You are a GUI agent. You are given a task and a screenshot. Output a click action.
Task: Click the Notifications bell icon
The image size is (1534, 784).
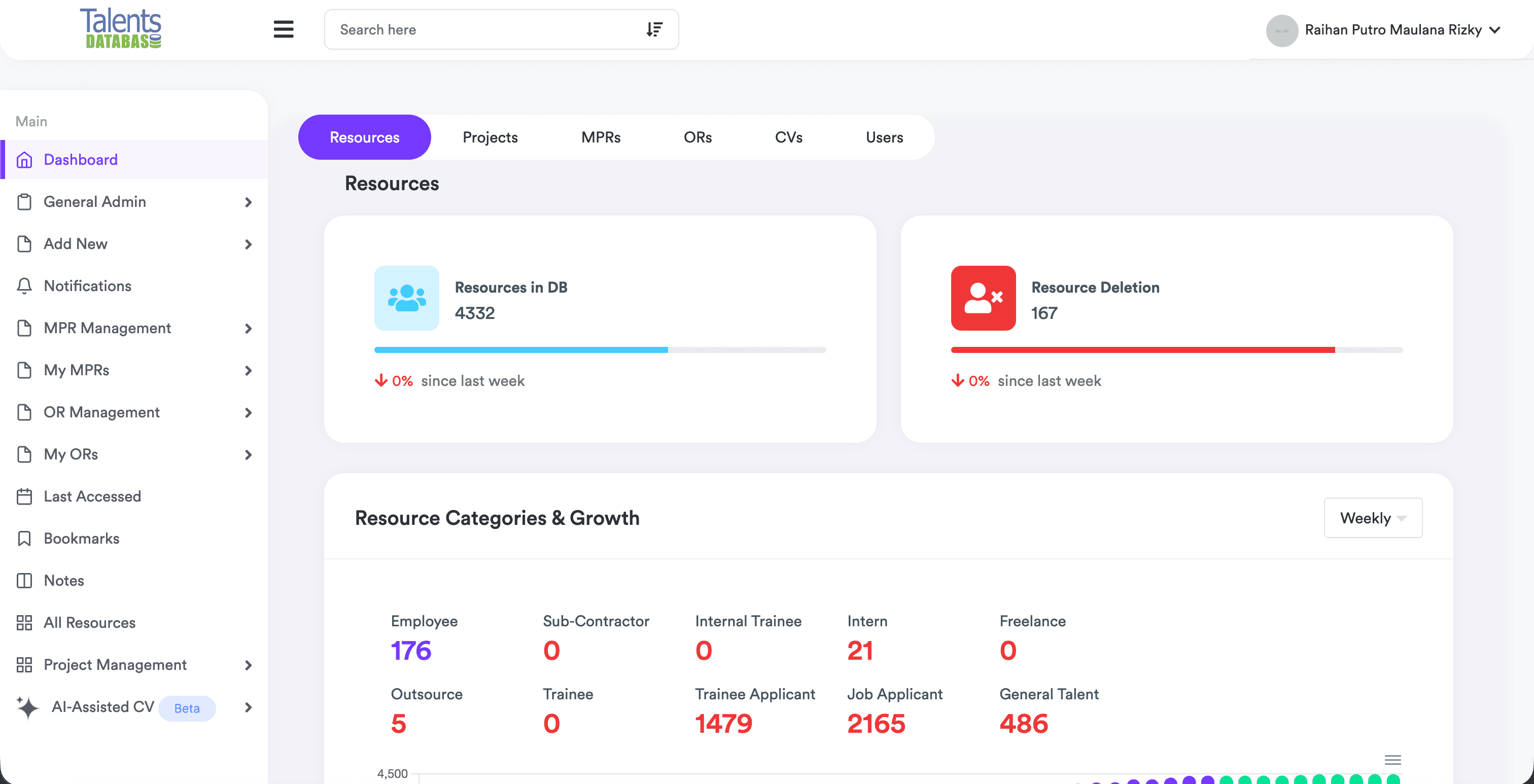pos(24,286)
